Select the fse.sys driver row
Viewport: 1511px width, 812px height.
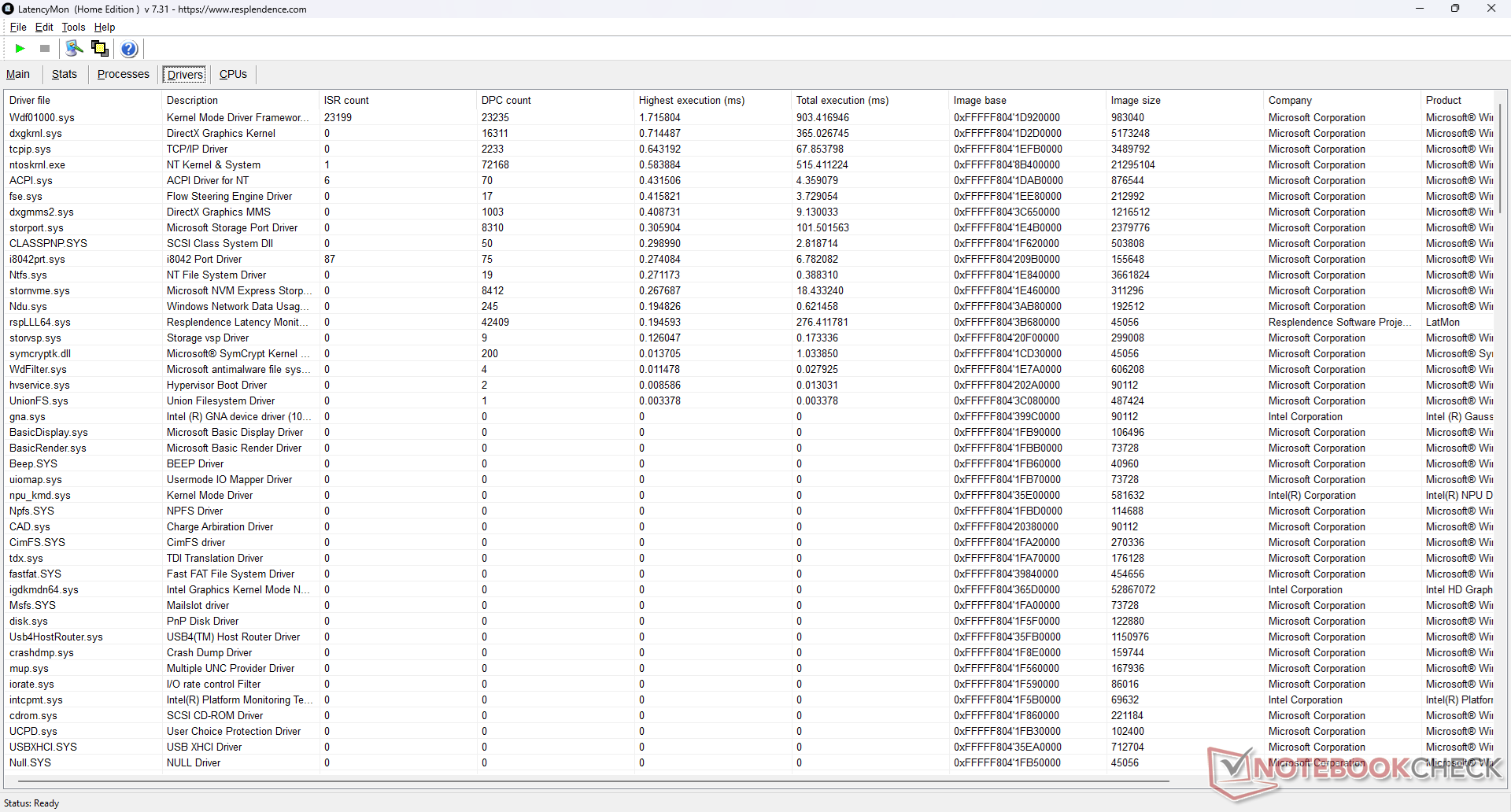point(749,196)
